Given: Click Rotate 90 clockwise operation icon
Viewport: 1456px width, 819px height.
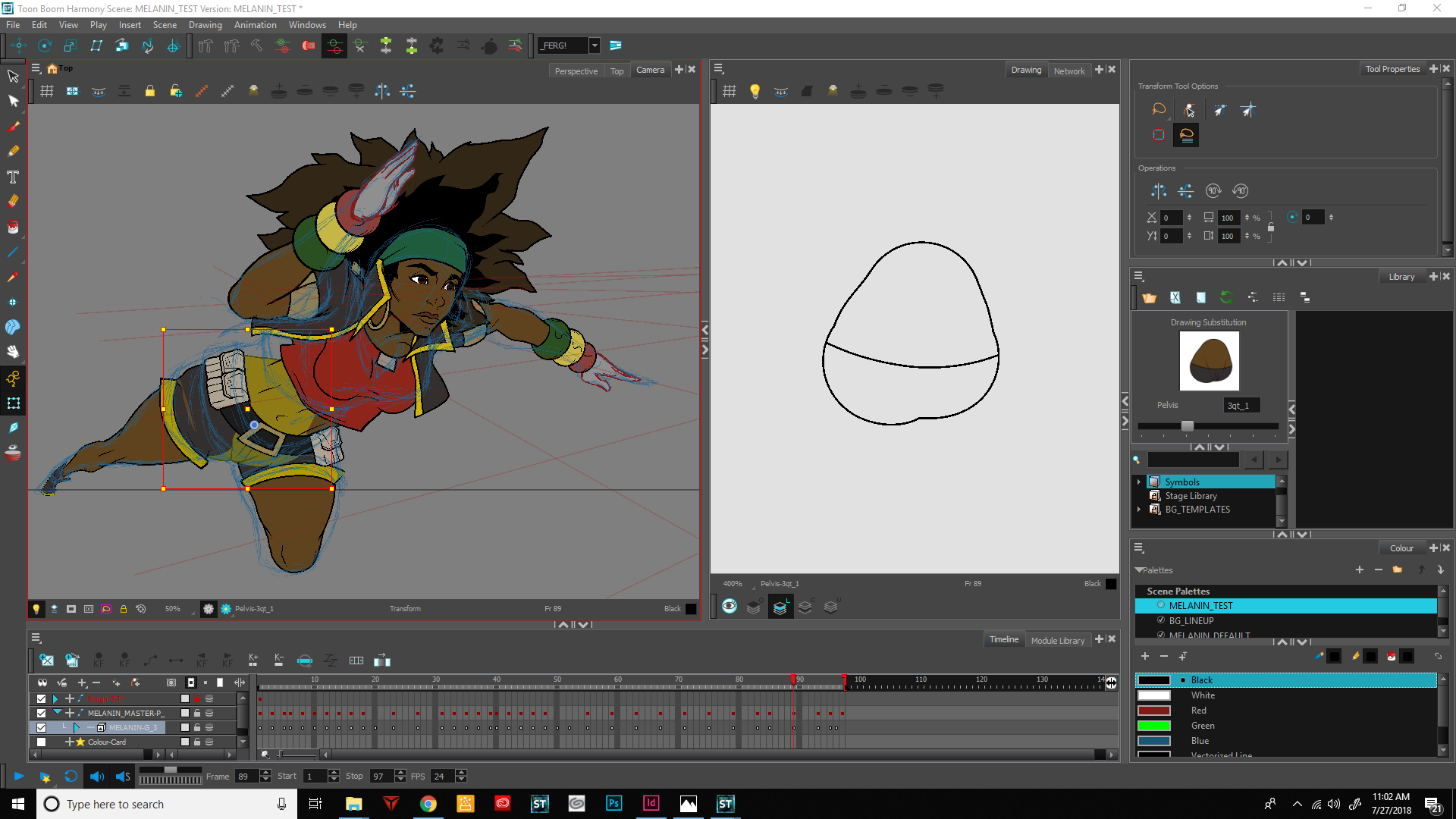Looking at the screenshot, I should 1213,191.
